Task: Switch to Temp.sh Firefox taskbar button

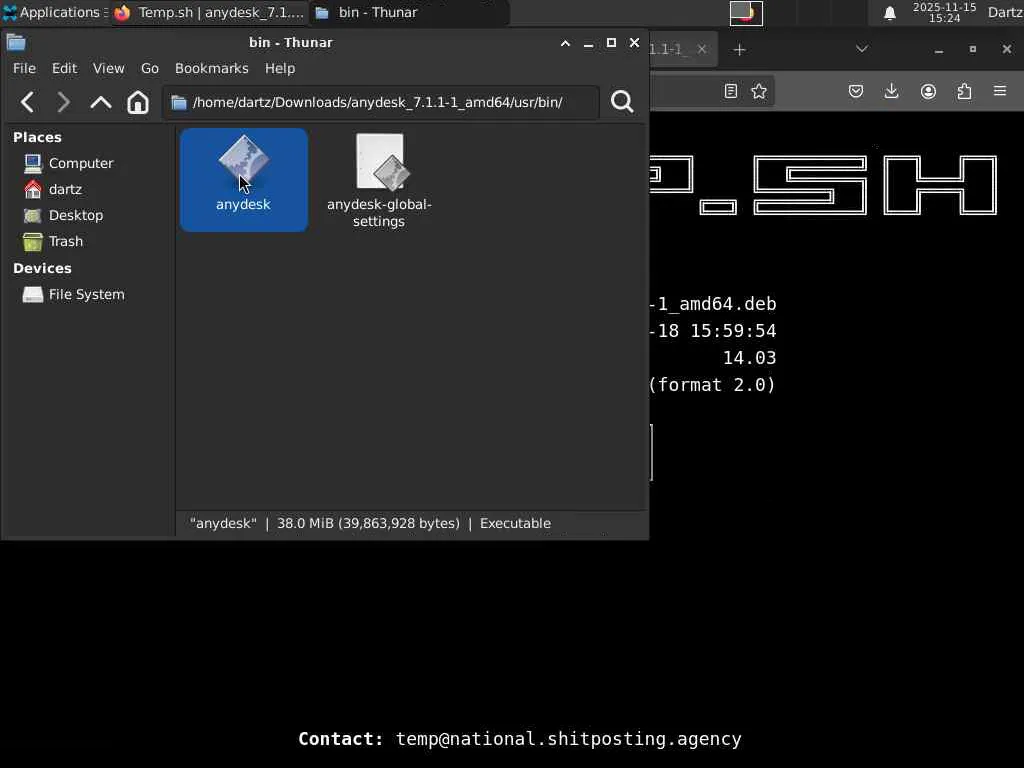Action: point(210,12)
